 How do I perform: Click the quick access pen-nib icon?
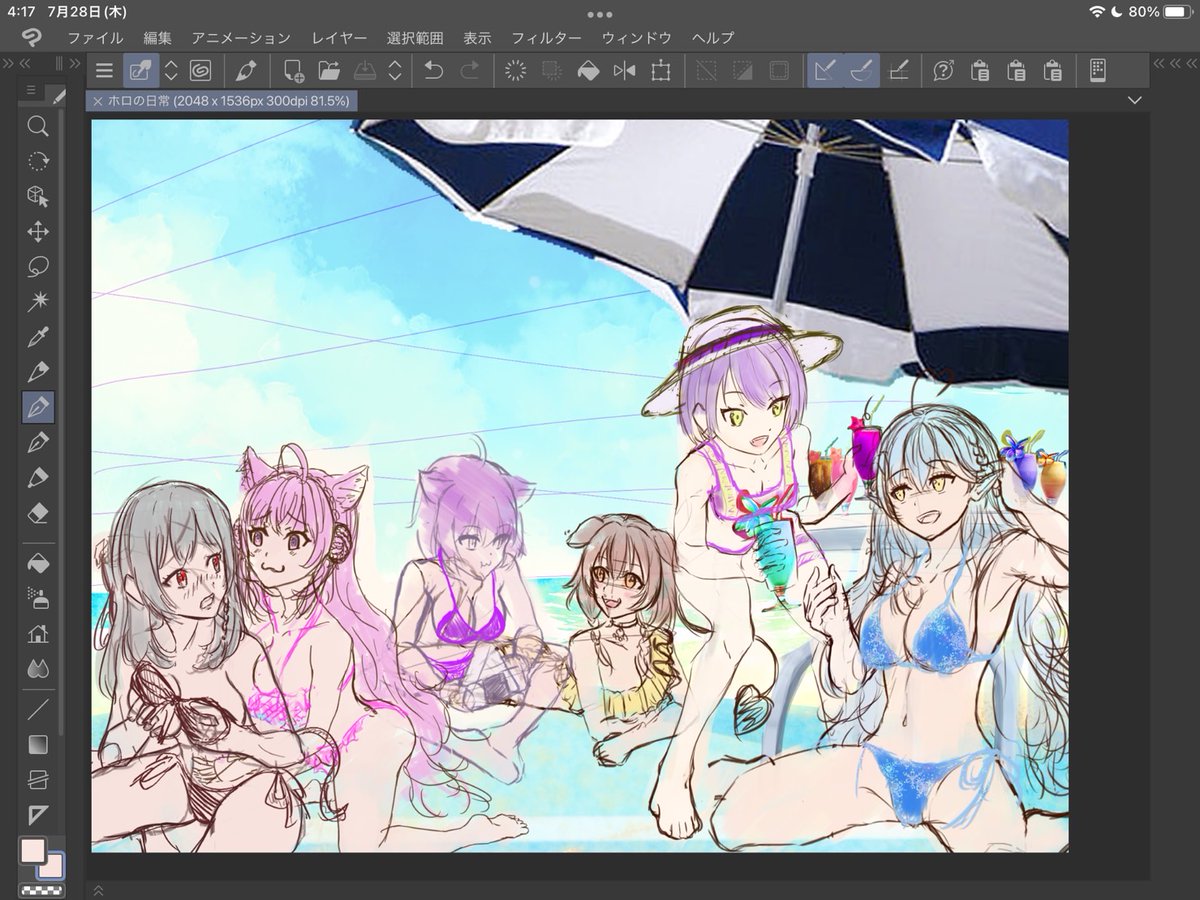pos(246,70)
